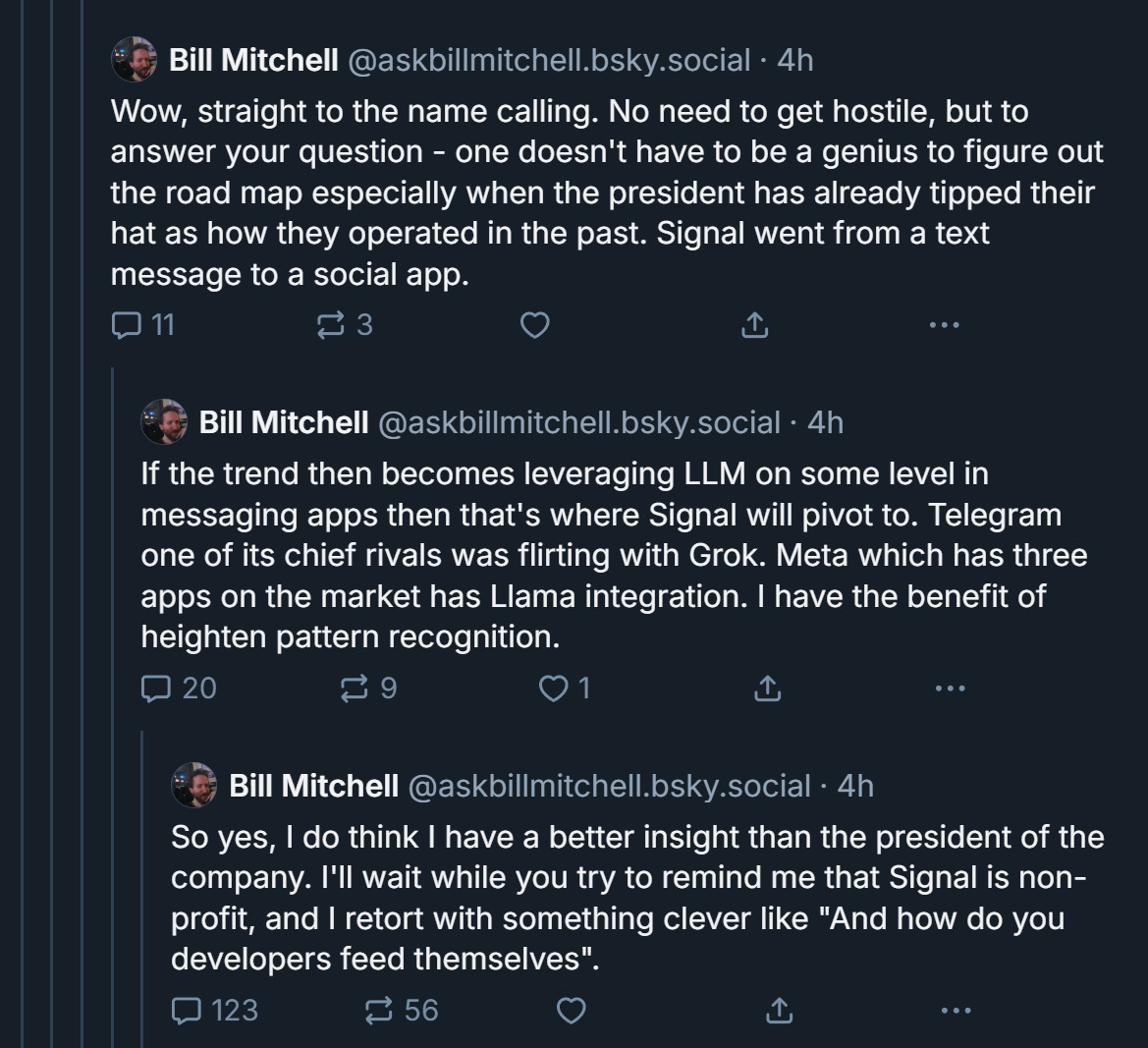Open more options menu on first post
Image resolution: width=1148 pixels, height=1048 pixels.
pyautogui.click(x=944, y=325)
